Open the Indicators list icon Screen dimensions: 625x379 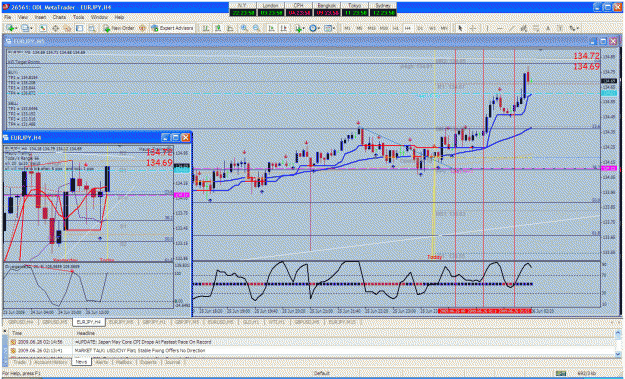(298, 28)
